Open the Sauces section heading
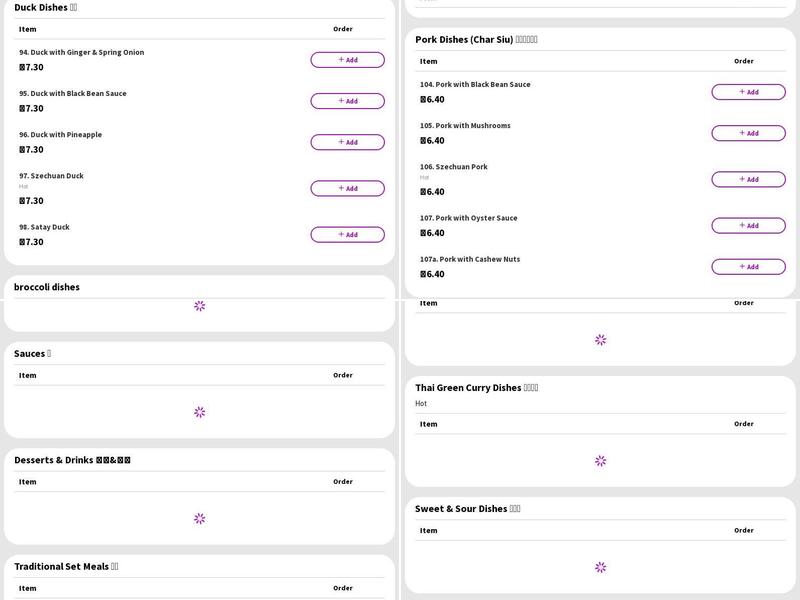 pyautogui.click(x=32, y=353)
